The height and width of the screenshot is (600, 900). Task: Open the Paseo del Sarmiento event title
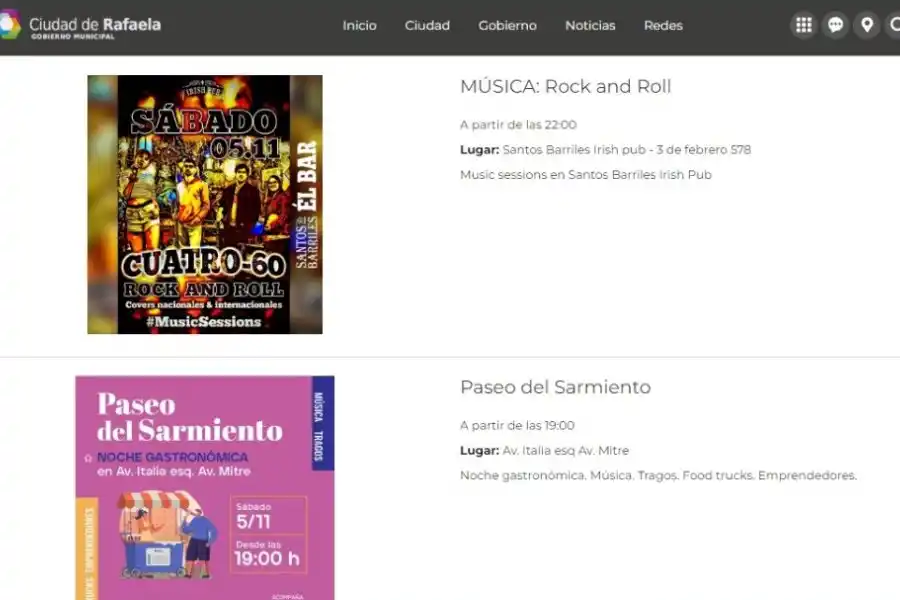[555, 387]
